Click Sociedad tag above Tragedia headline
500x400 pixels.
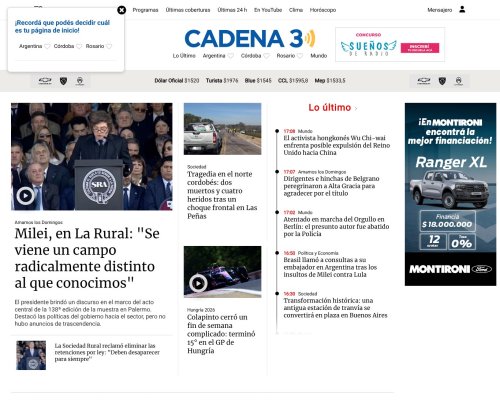coord(197,167)
